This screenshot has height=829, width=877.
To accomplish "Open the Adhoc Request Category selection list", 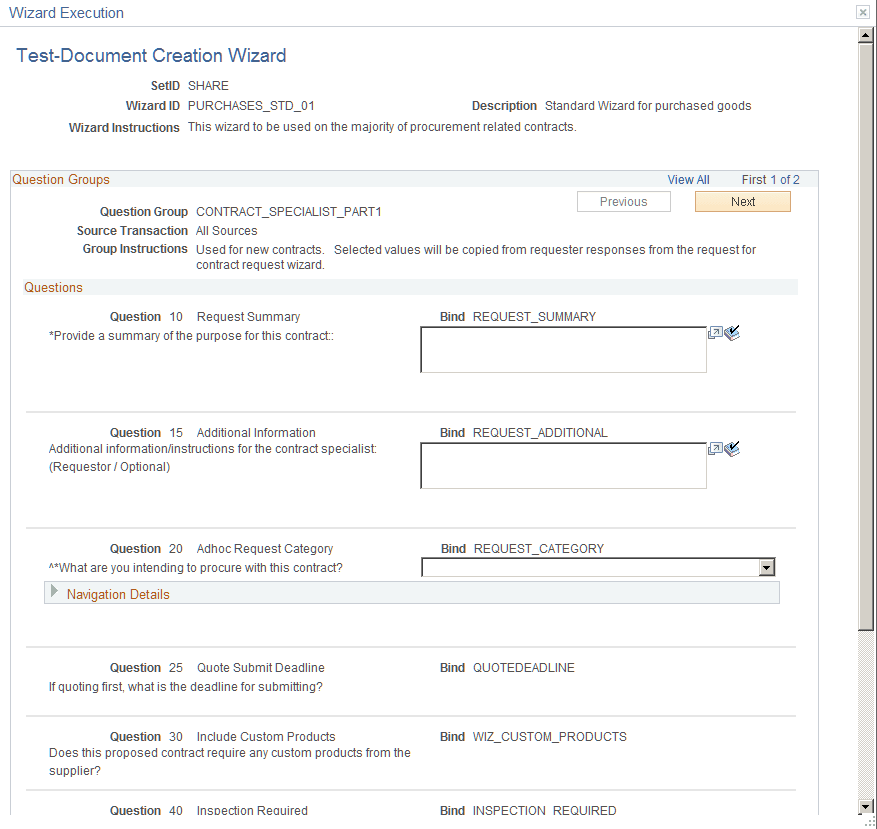I will tap(766, 567).
